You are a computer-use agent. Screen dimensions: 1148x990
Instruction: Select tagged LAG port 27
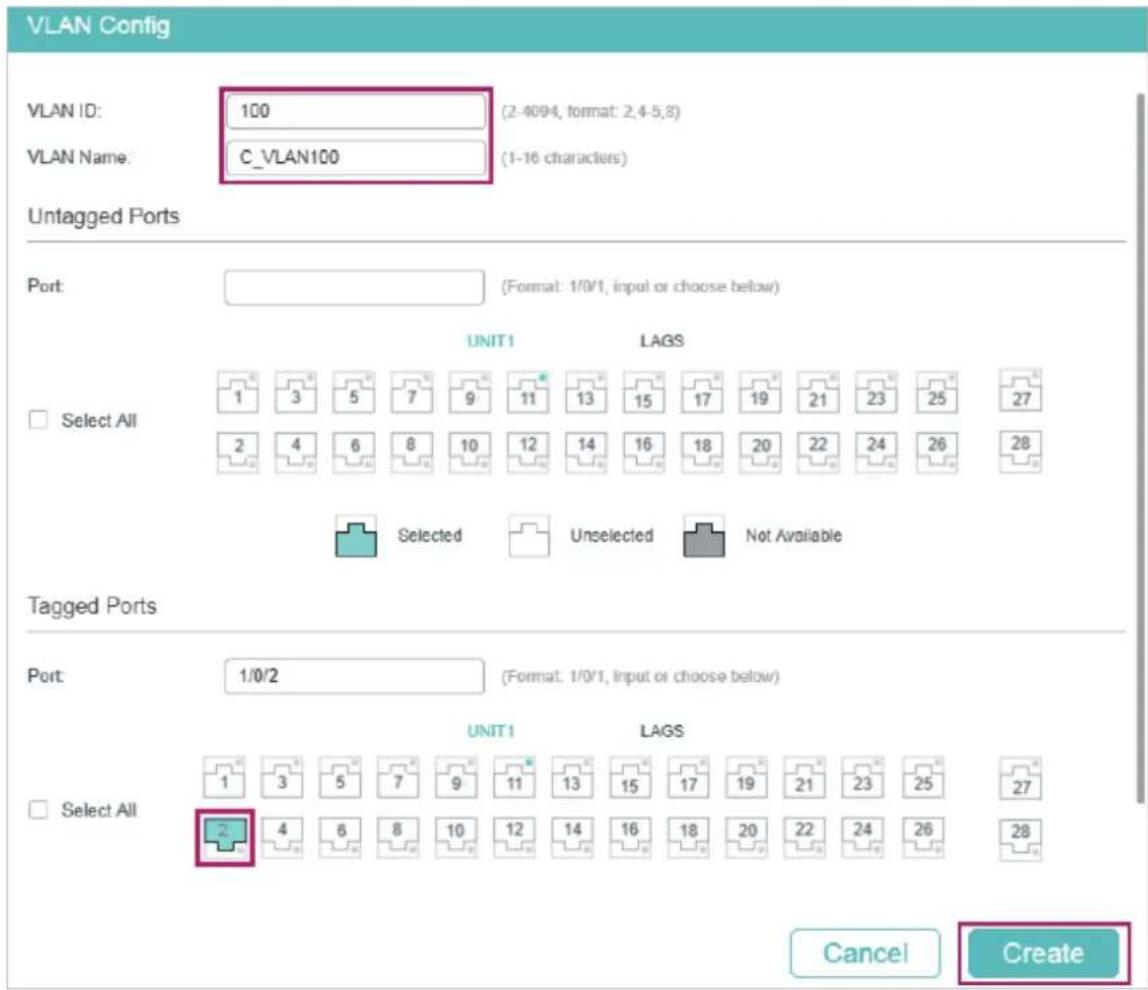pyautogui.click(x=1021, y=779)
